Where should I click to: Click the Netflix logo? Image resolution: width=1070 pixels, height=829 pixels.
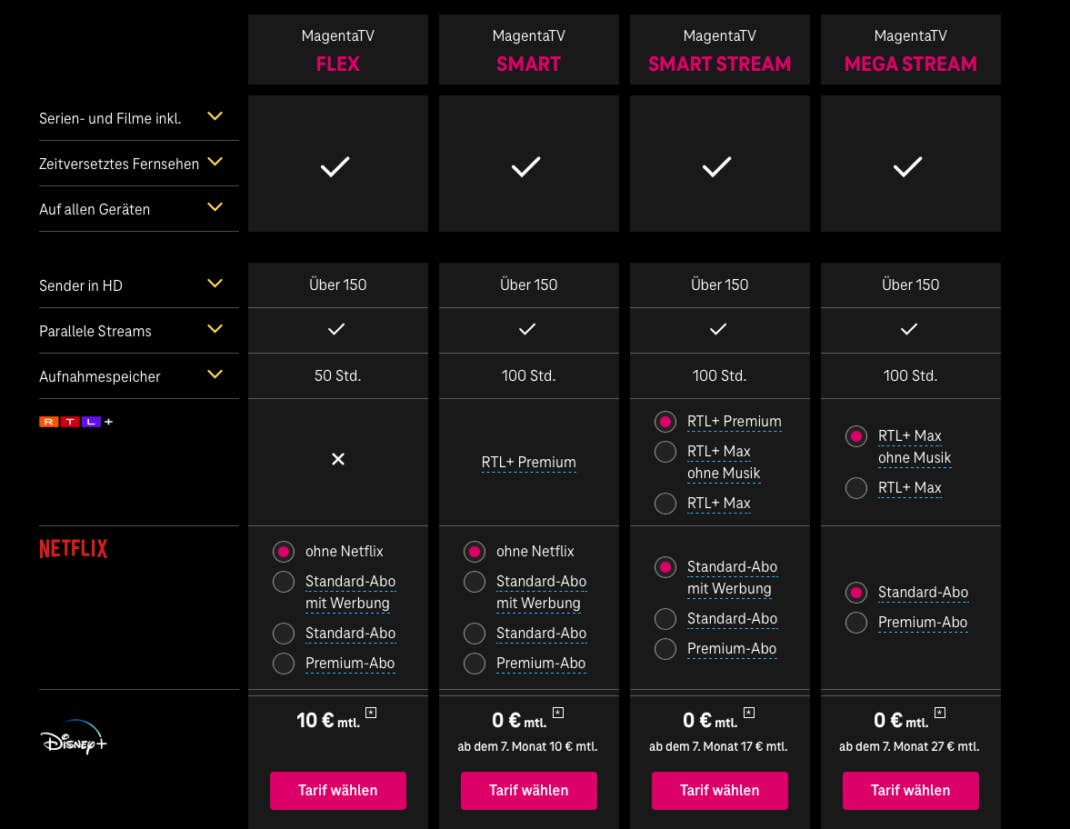click(73, 549)
